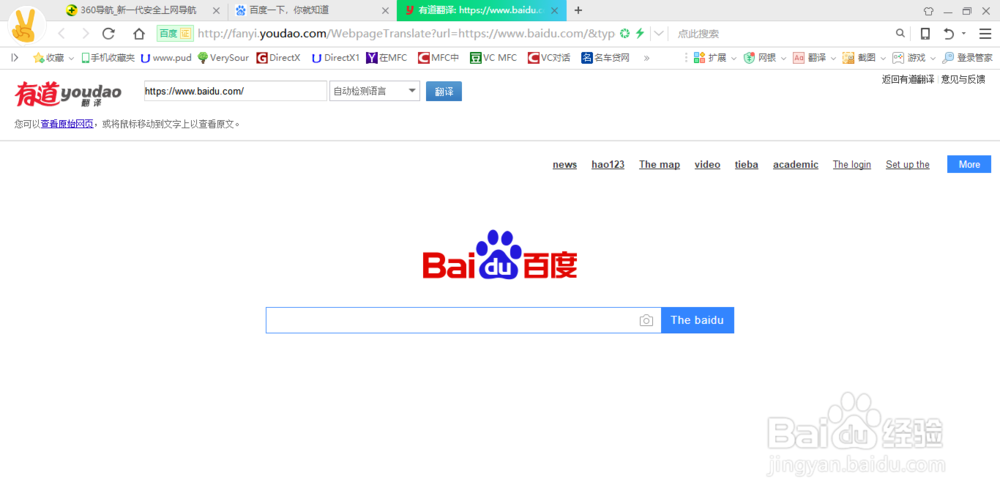Show more bookmarks with » chevron
The height and width of the screenshot is (499, 1000).
[x=647, y=57]
